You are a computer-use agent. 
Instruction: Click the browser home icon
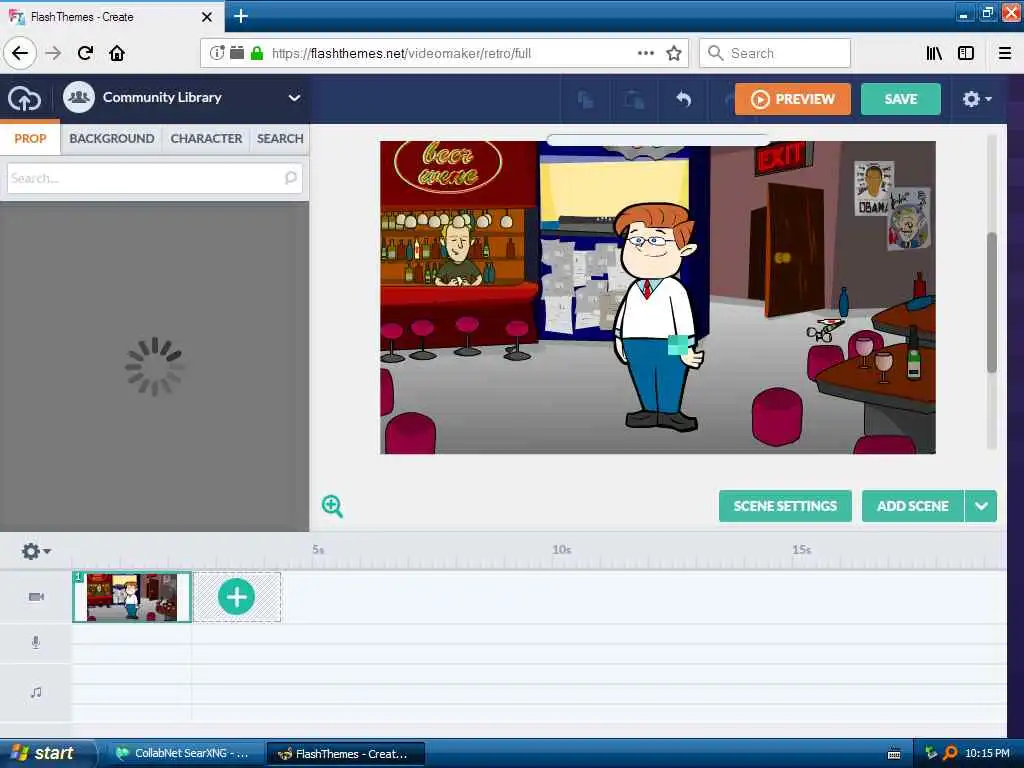point(117,53)
